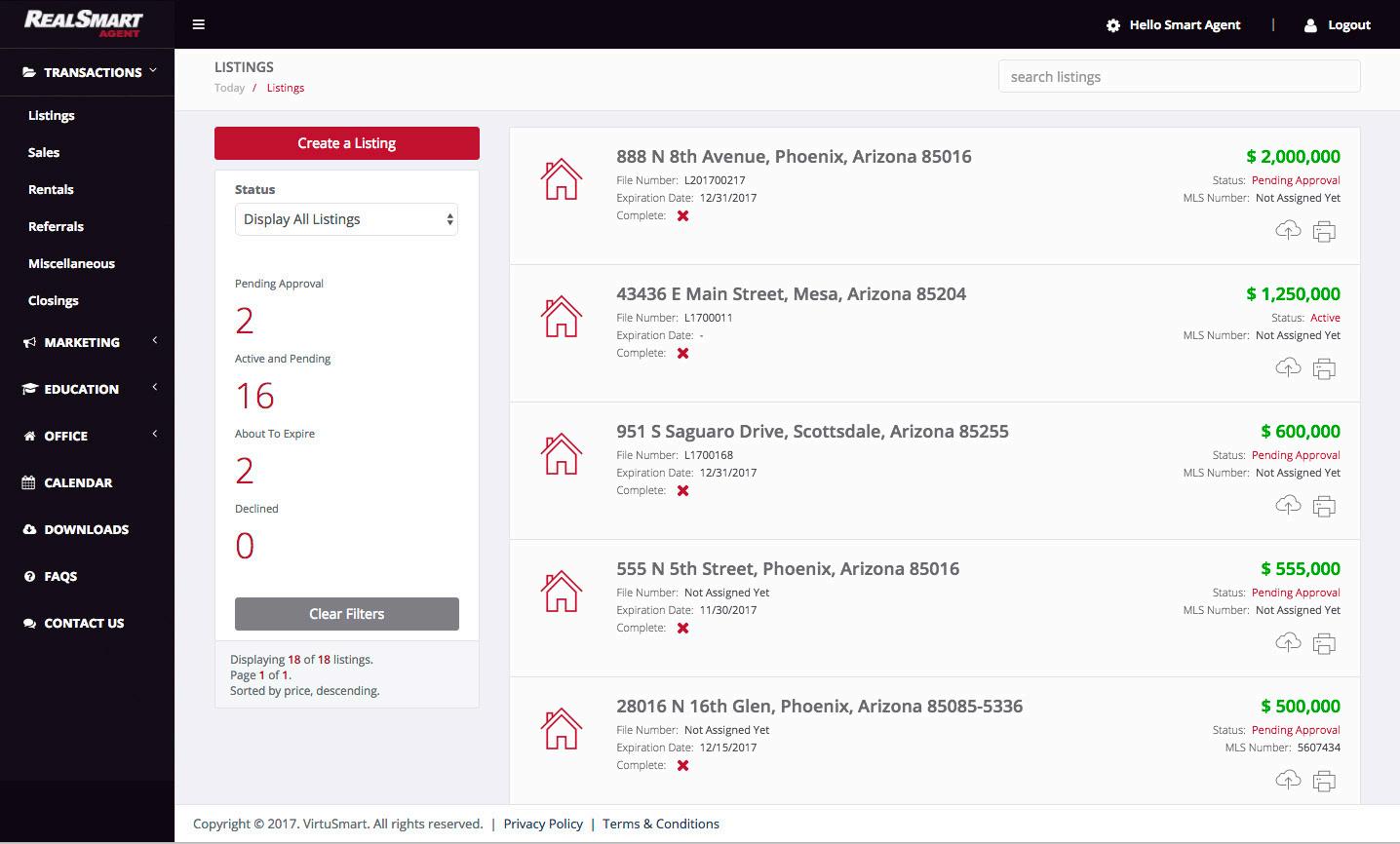Click house icon for 888 N 8th Avenue
The width and height of the screenshot is (1400, 844).
(x=562, y=178)
